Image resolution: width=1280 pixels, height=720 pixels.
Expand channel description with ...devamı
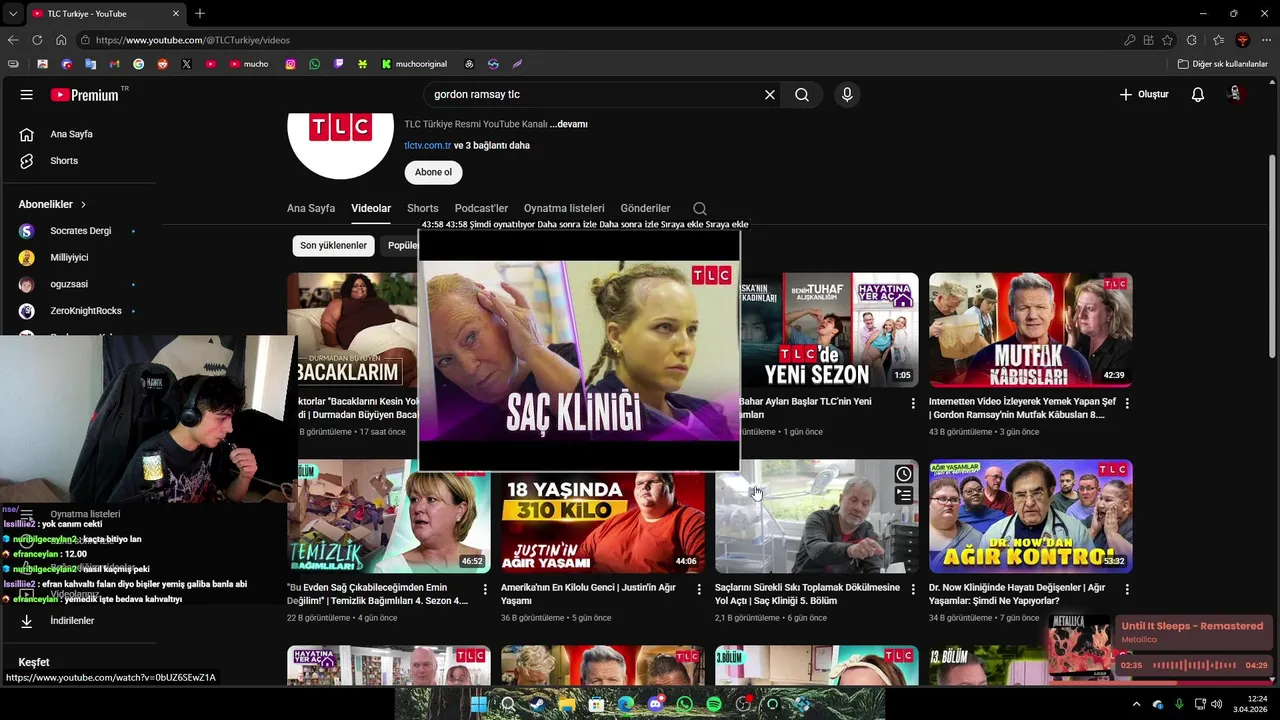568,124
